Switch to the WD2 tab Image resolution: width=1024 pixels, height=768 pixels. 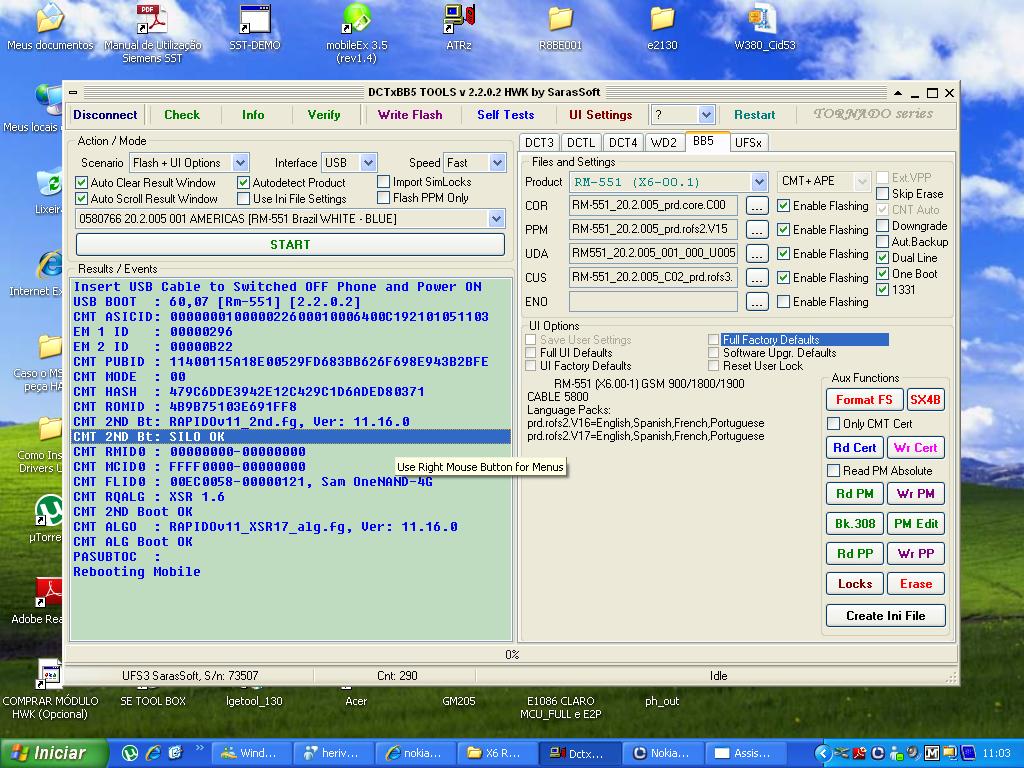(664, 142)
